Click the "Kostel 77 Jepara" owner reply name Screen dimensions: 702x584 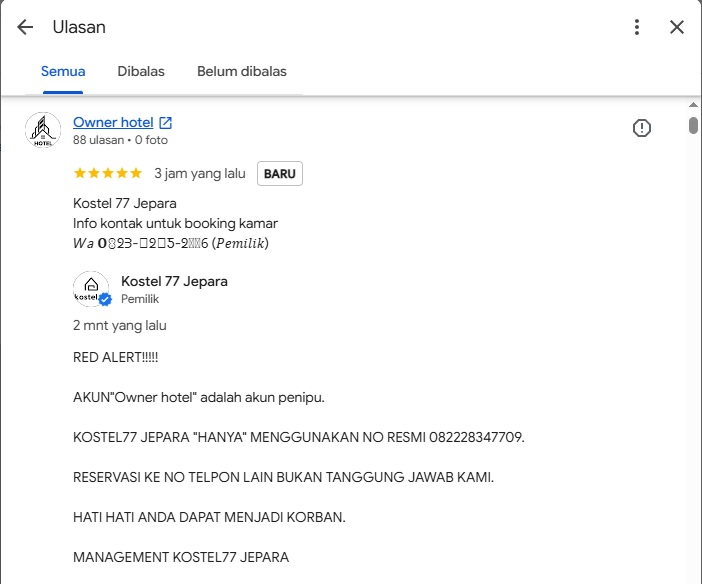(174, 281)
